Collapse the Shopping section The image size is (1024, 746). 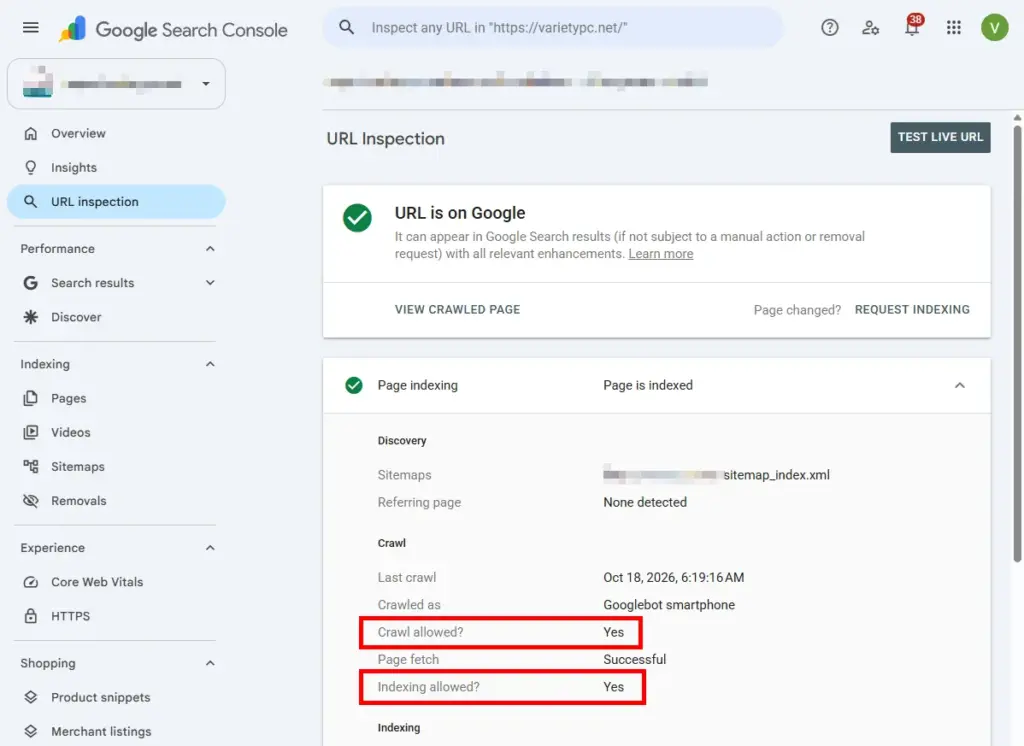(210, 663)
